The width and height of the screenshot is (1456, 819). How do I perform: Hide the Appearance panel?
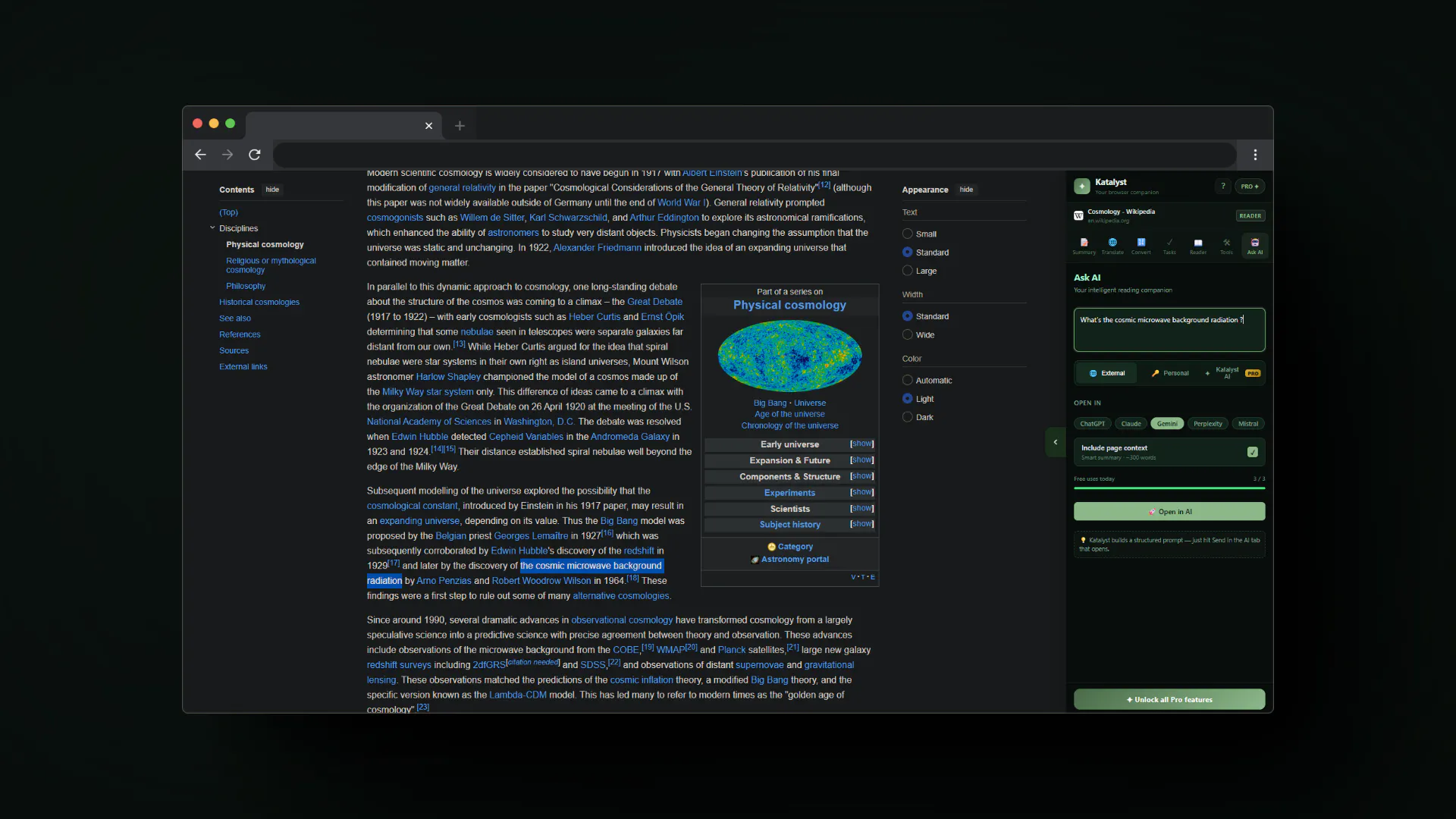point(966,190)
